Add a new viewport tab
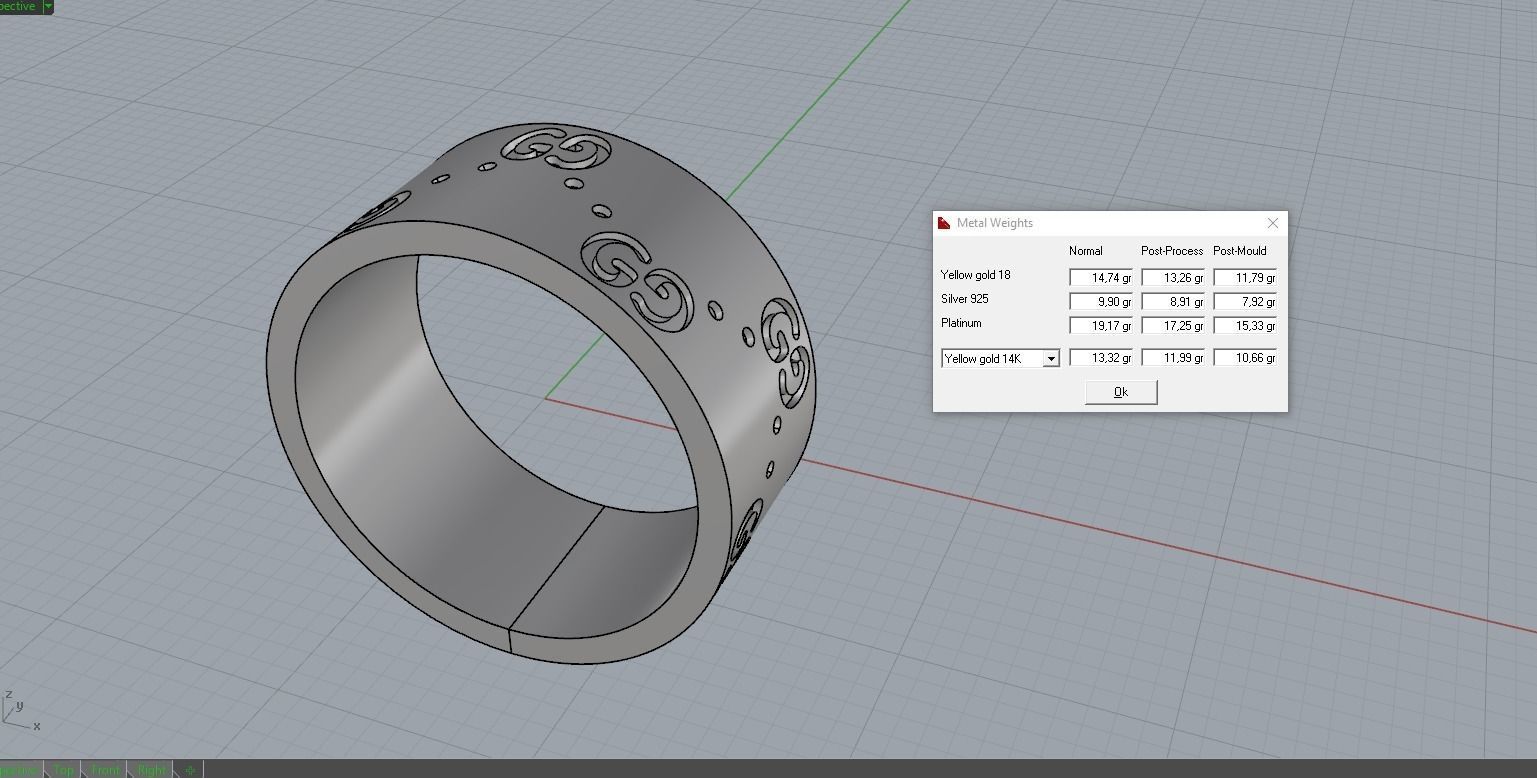1537x778 pixels. point(190,770)
